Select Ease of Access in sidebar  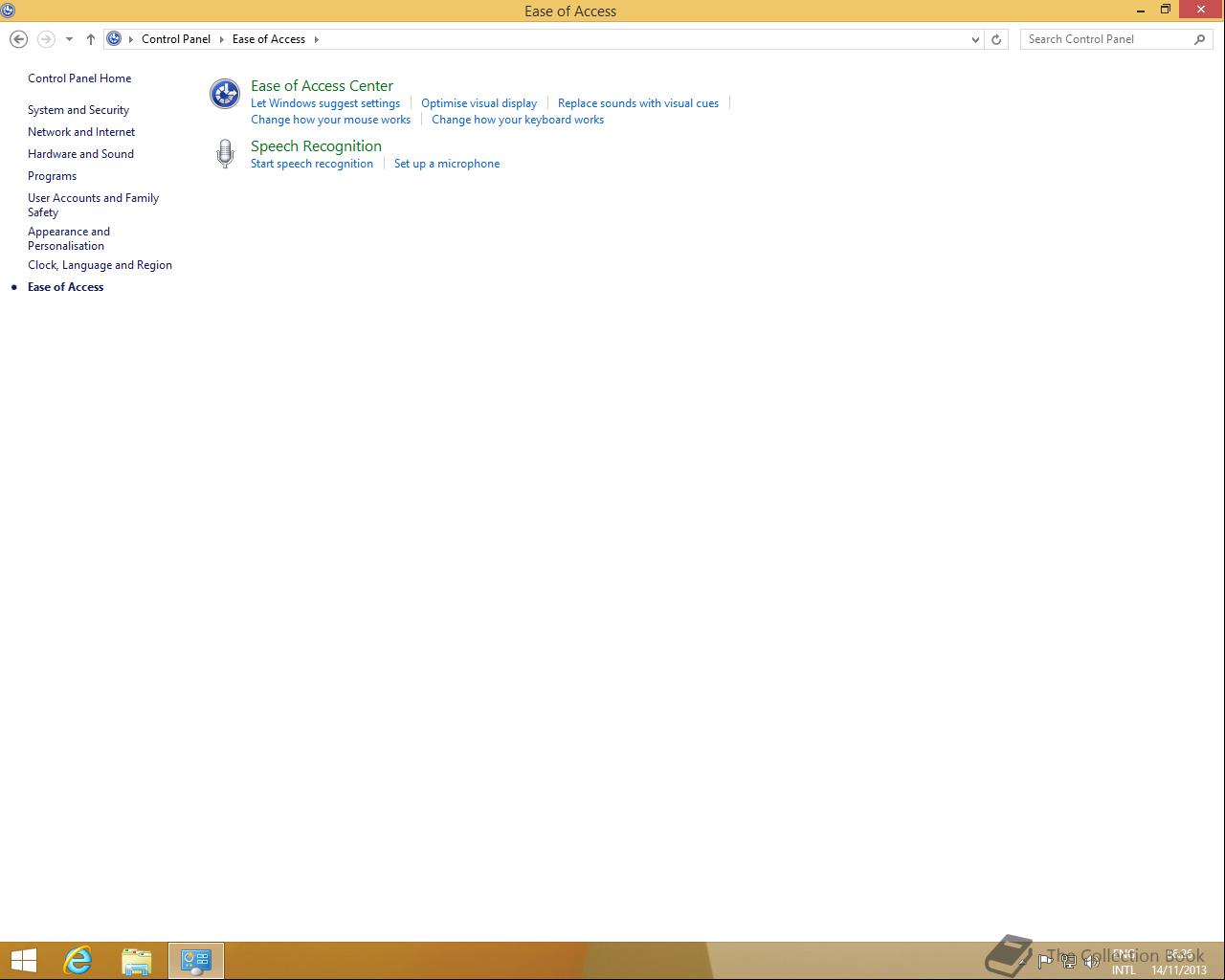[65, 287]
